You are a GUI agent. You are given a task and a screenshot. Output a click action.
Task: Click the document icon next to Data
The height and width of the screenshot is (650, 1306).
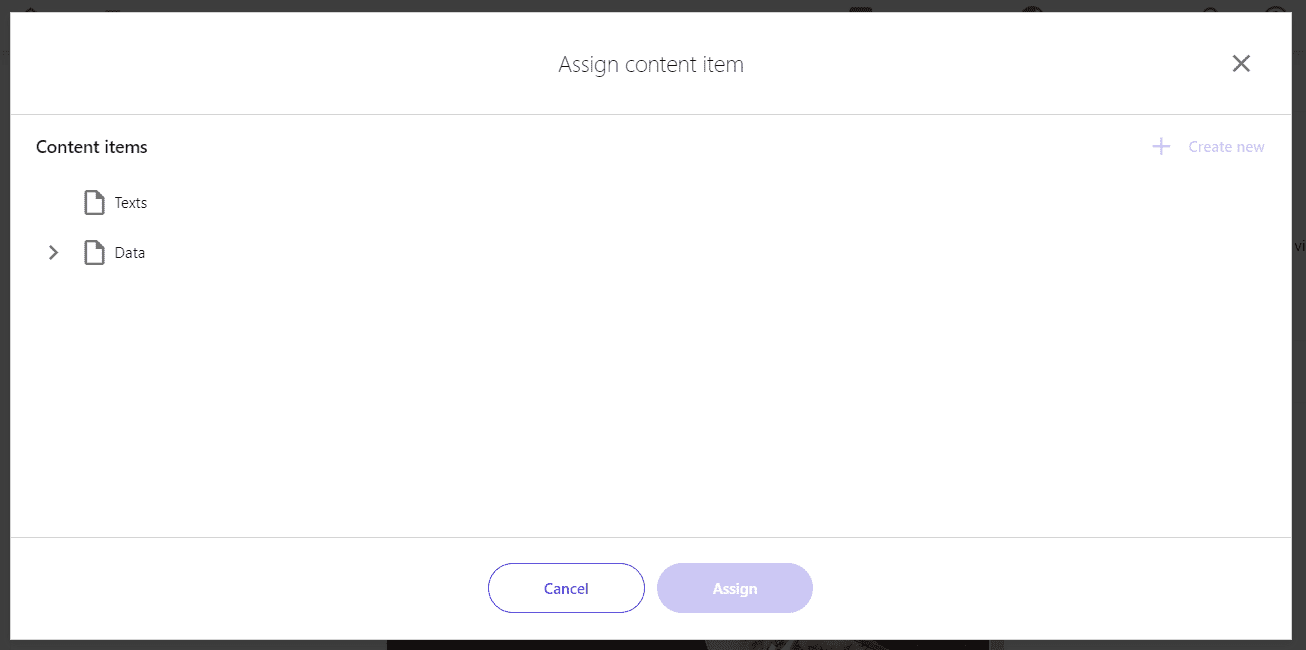[x=94, y=253]
